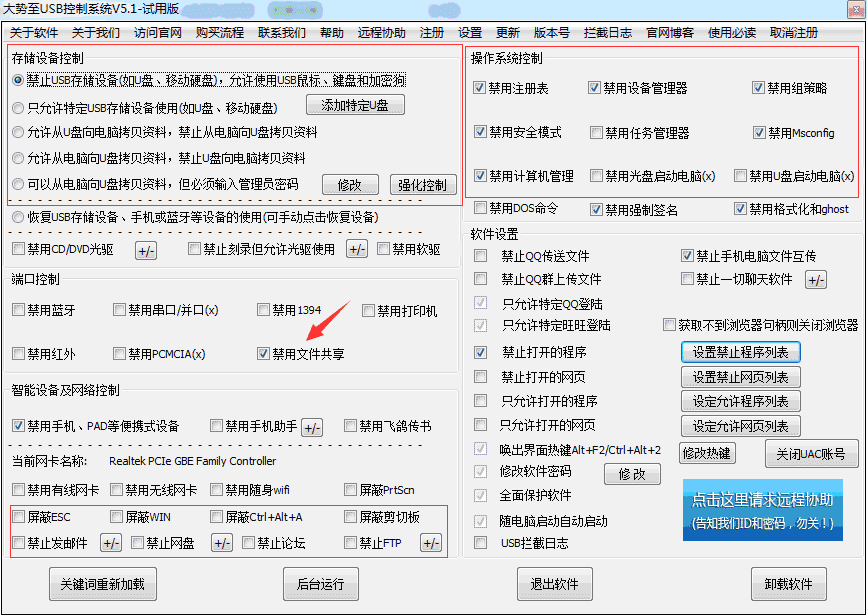Open the 拦截日志 menu item
The height and width of the screenshot is (616, 867).
pos(608,33)
